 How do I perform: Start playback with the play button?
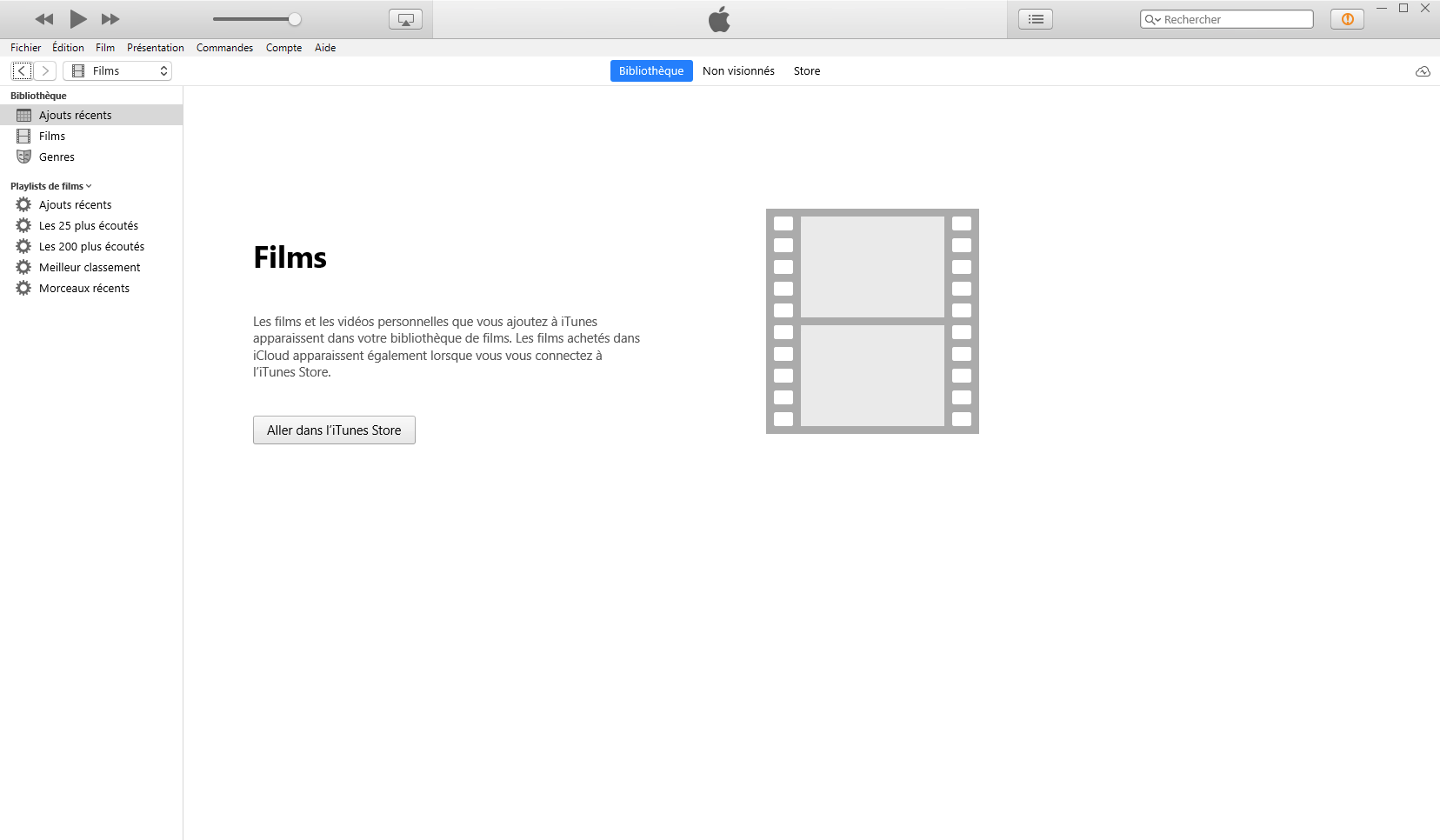point(77,19)
